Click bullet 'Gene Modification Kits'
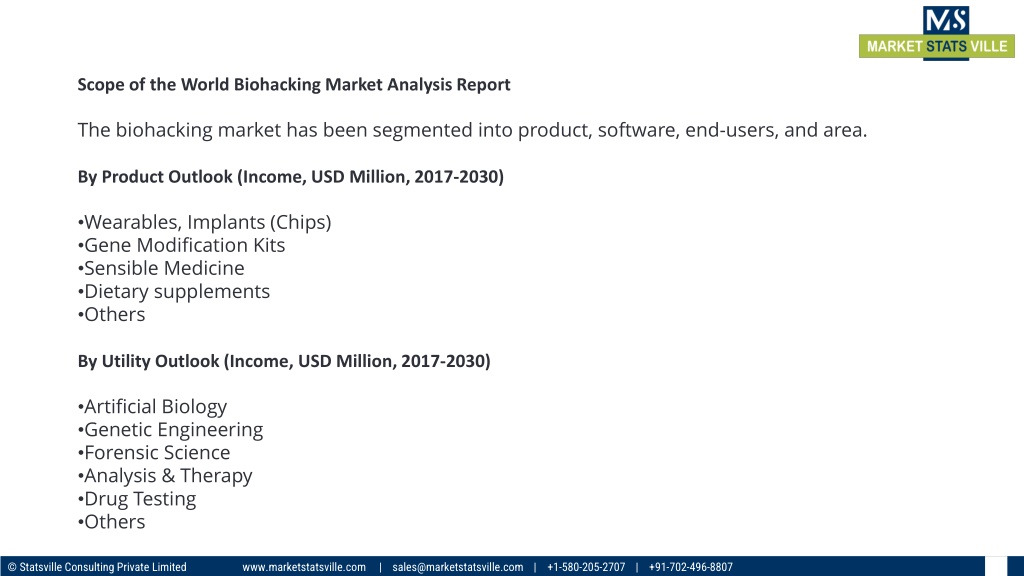The image size is (1024, 576). pyautogui.click(x=182, y=245)
